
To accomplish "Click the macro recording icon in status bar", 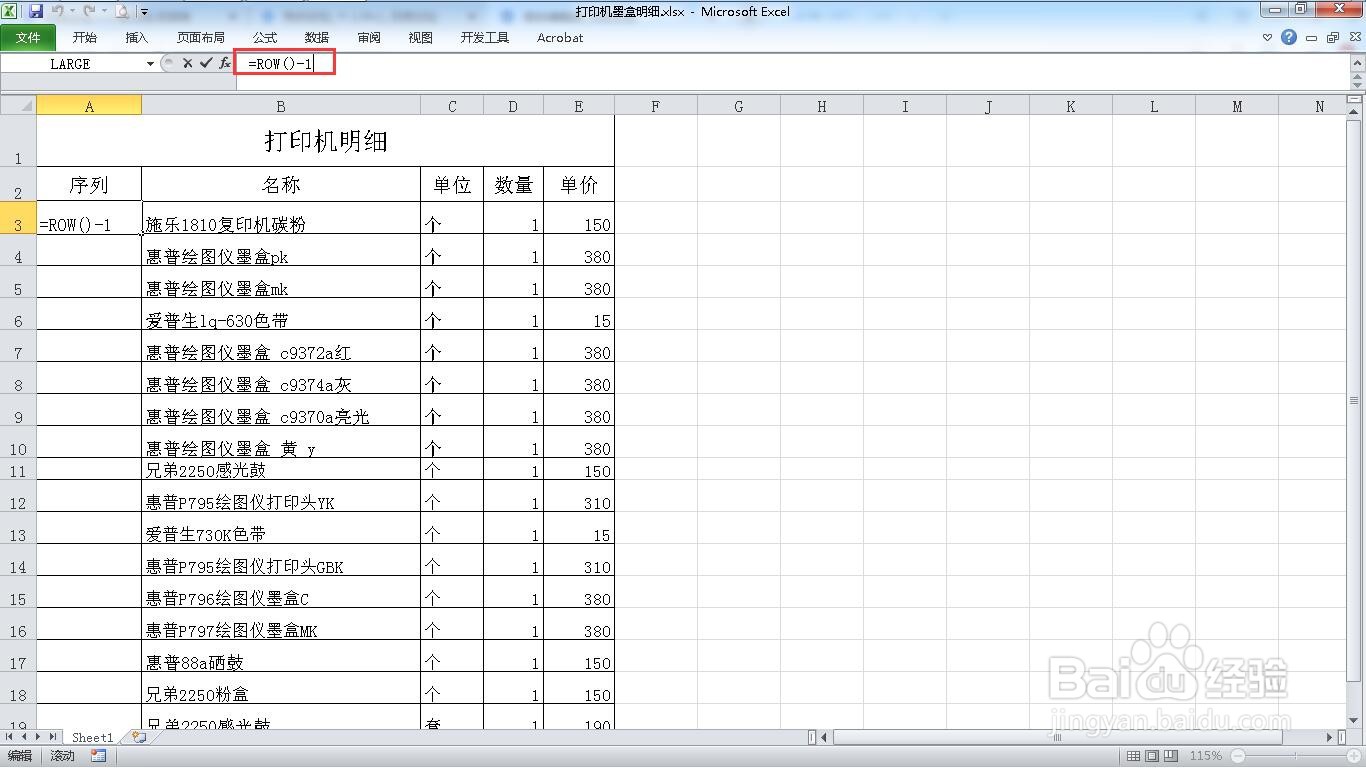I will [x=99, y=756].
